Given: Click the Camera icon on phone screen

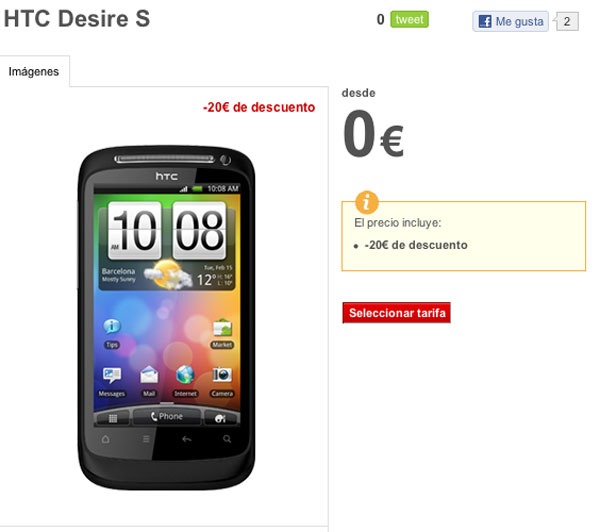Looking at the screenshot, I should 222,382.
